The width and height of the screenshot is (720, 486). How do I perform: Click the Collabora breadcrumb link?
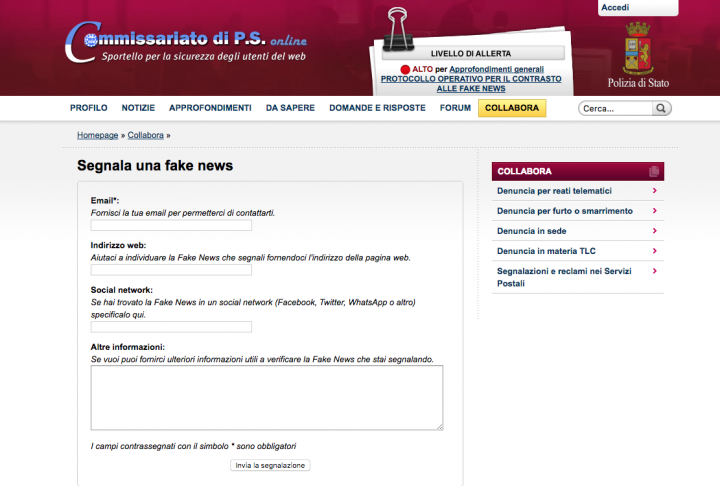coord(146,135)
